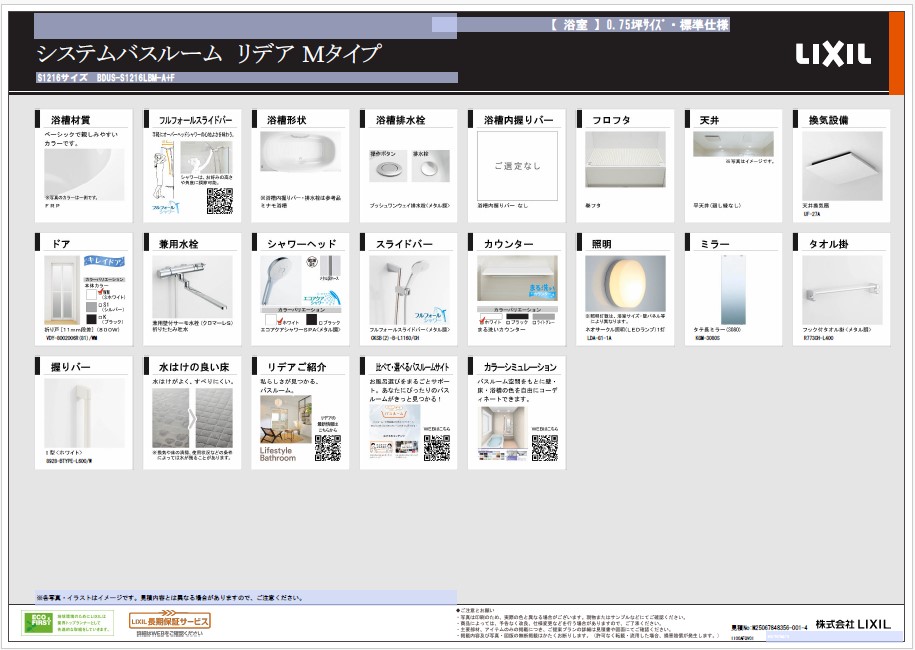Click the QR code in フルフォールスライドバー card
This screenshot has width=915, height=650.
coord(219,201)
